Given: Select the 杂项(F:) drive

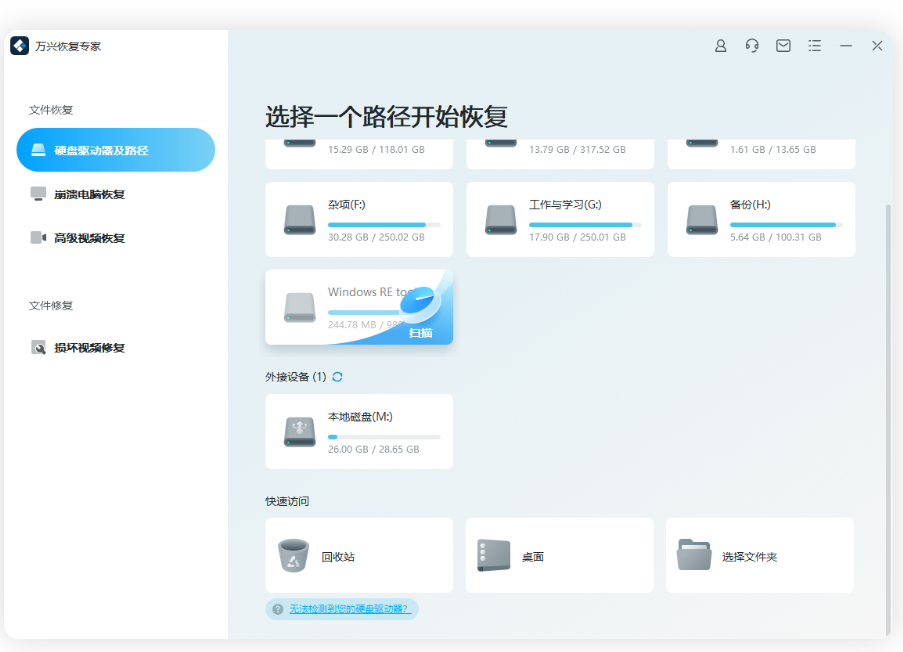Looking at the screenshot, I should [358, 219].
